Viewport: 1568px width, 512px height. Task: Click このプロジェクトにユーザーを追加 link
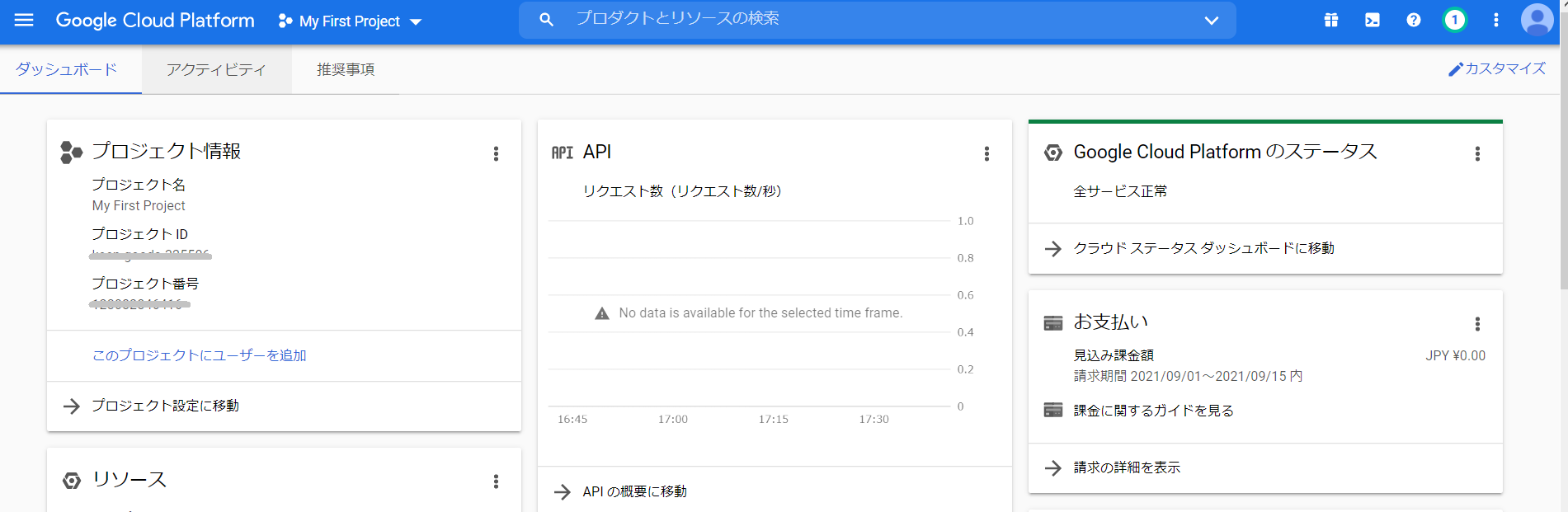199,355
